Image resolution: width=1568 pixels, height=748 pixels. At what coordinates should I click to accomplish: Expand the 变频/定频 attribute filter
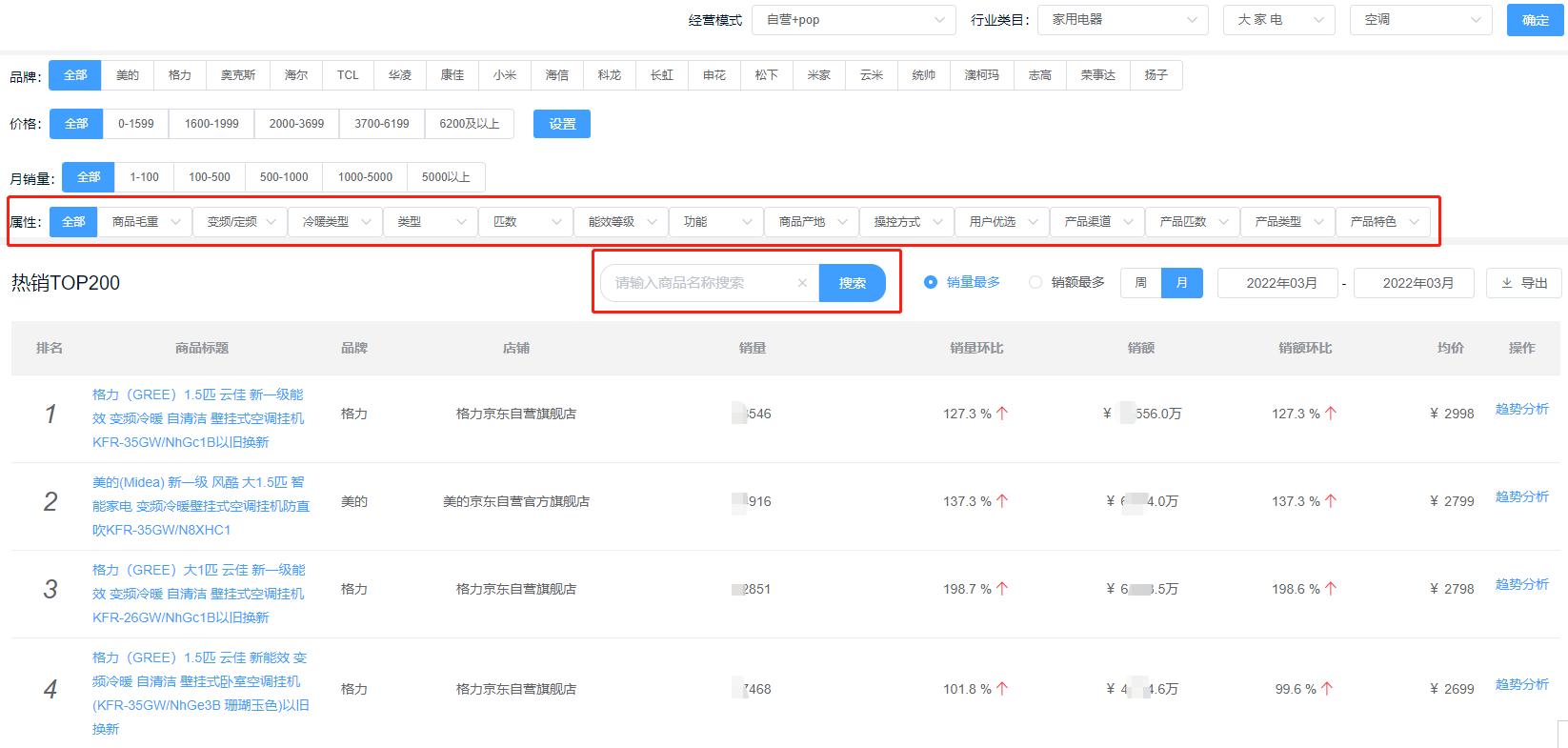tap(240, 222)
